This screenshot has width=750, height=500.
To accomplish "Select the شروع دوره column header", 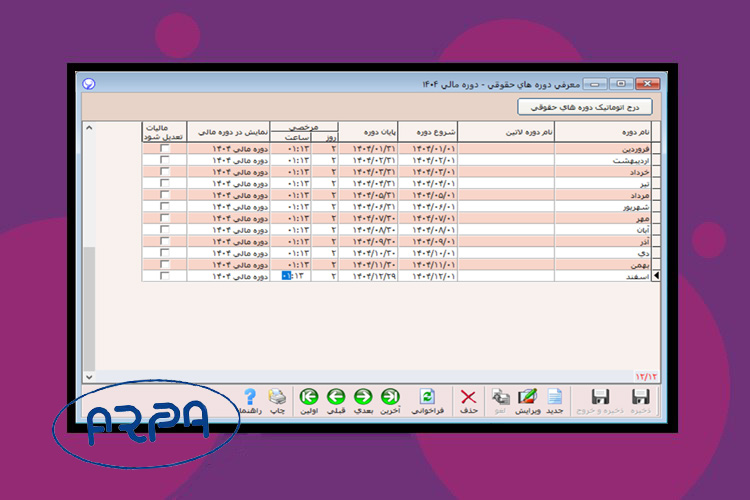I will tap(428, 132).
